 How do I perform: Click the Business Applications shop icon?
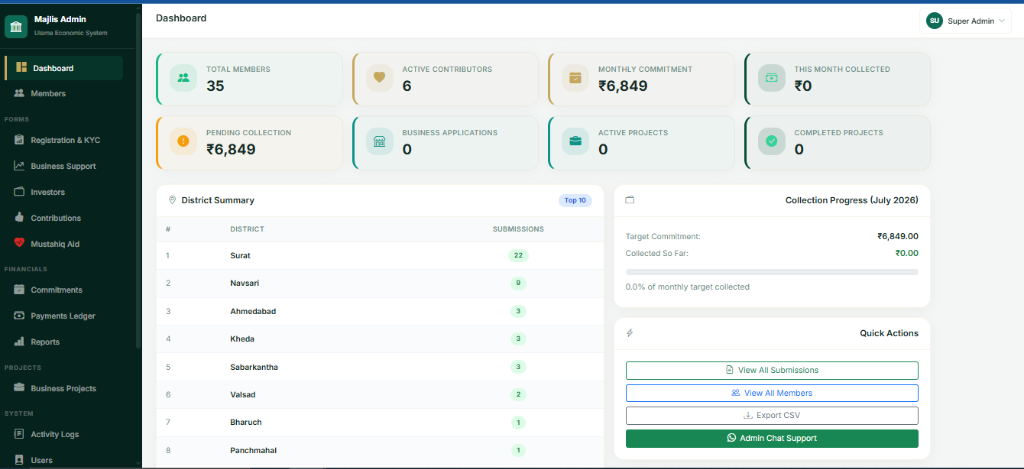[379, 141]
